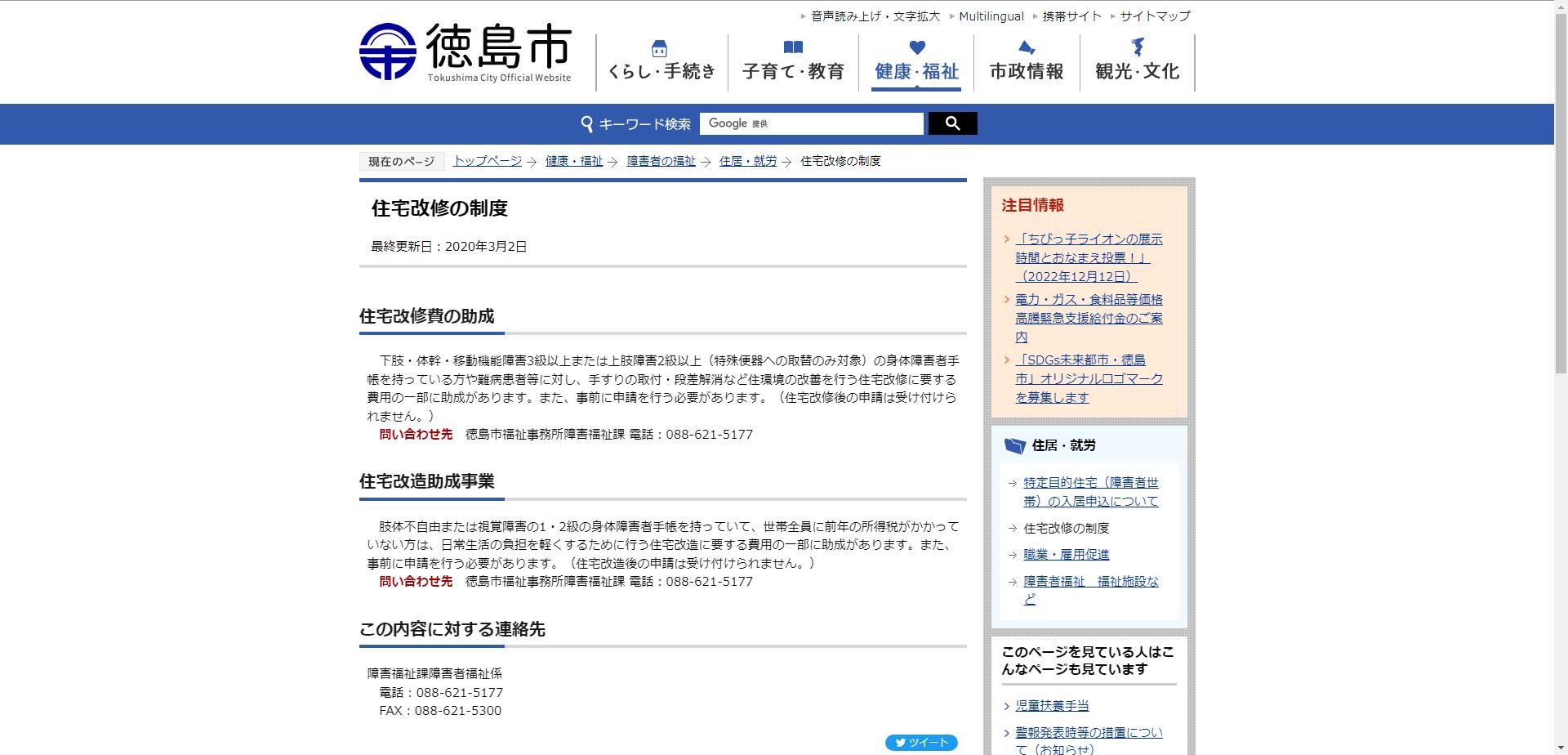Open the 観光・文化 menu
This screenshot has height=755, width=1568.
(1137, 62)
